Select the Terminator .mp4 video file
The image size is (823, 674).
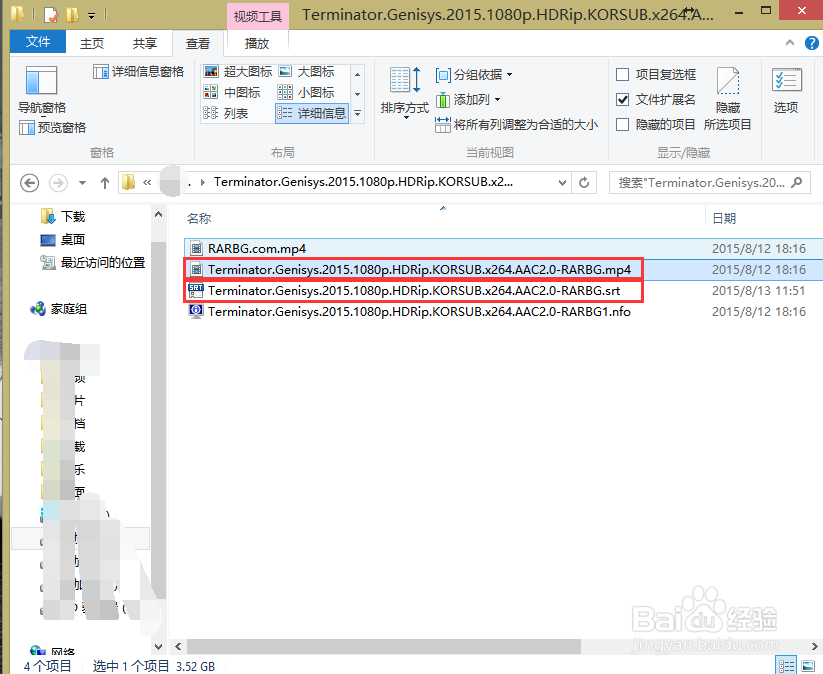click(x=419, y=270)
